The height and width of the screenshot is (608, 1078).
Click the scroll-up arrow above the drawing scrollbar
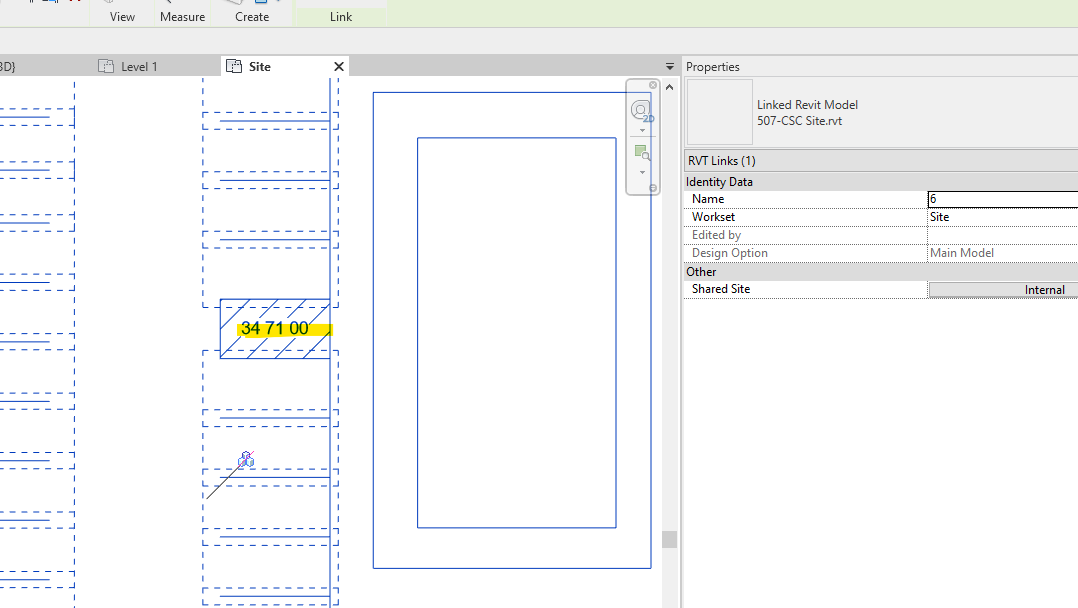(x=668, y=85)
